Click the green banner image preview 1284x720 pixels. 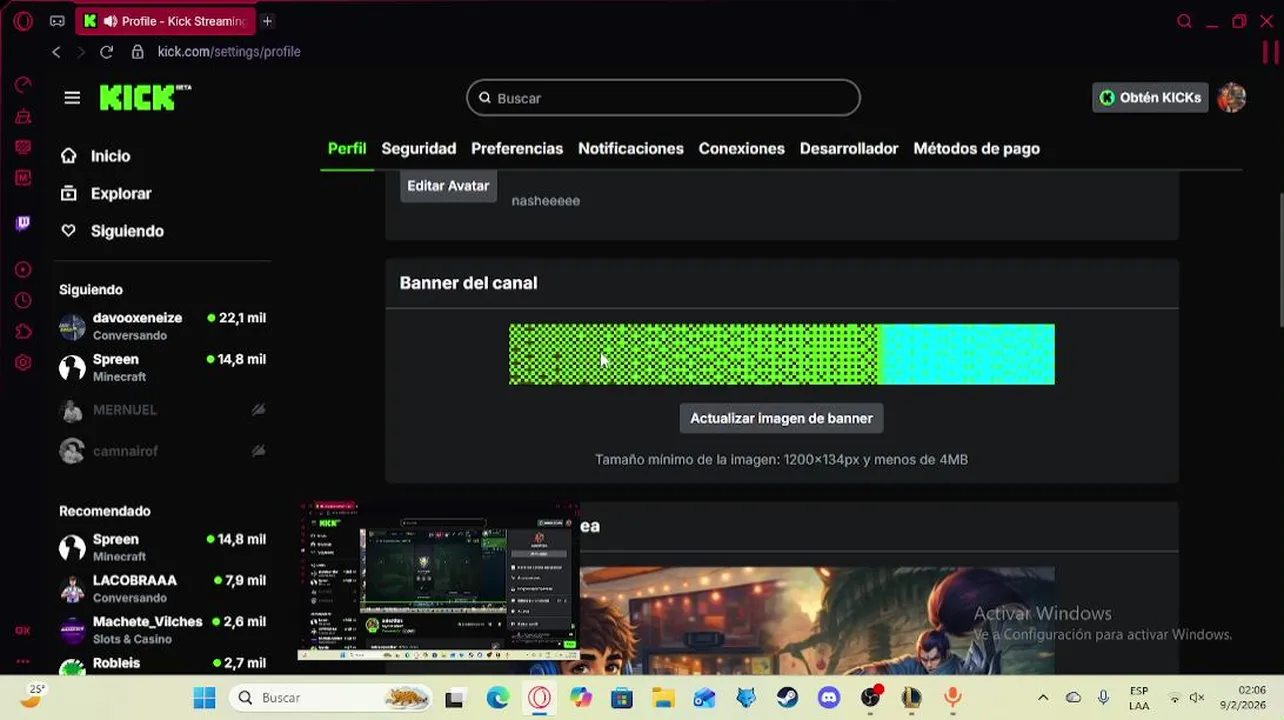pos(781,354)
